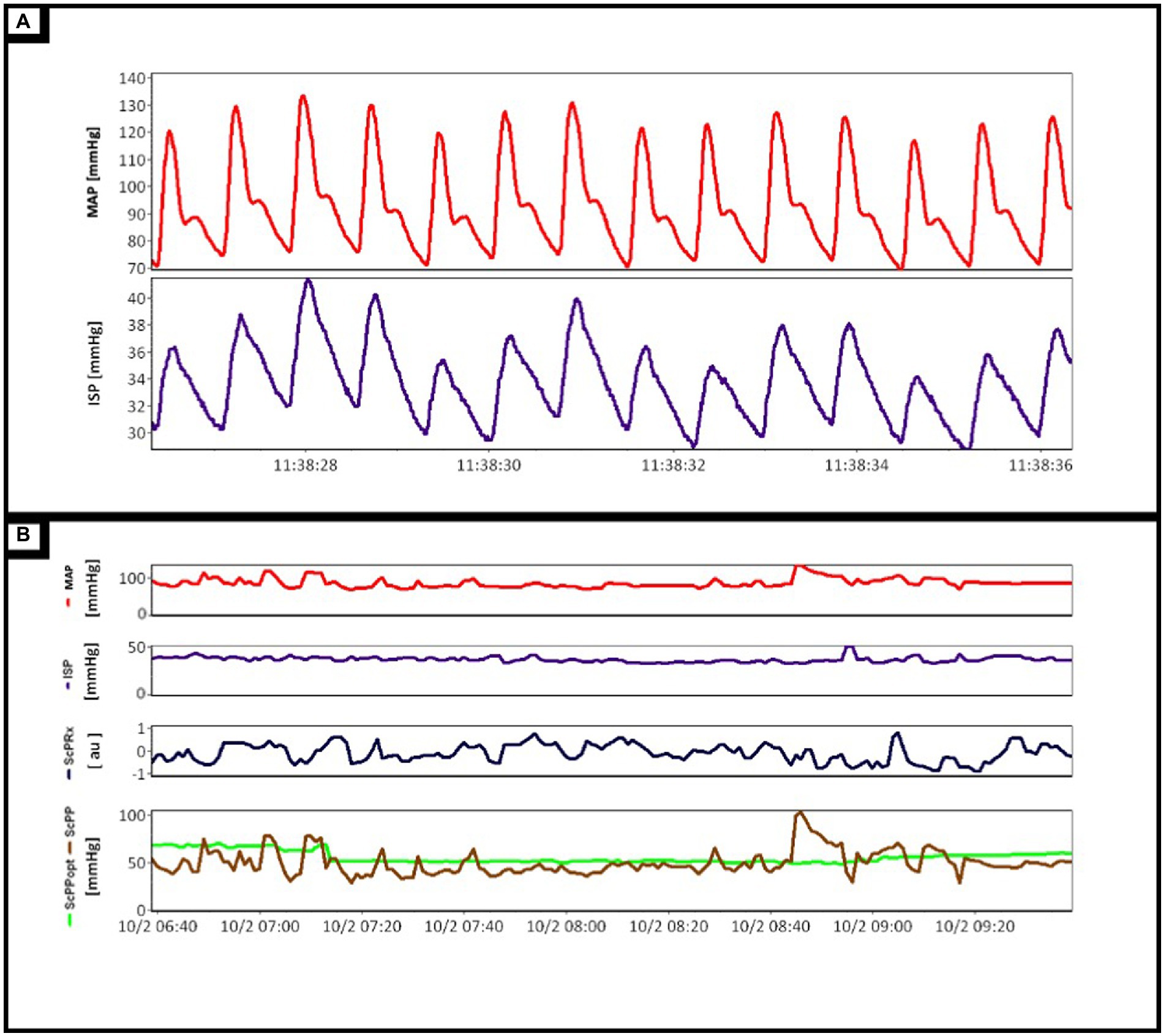Click the 38 tick on panel A ISP axis
The image size is (1166, 1036).
coord(137,326)
